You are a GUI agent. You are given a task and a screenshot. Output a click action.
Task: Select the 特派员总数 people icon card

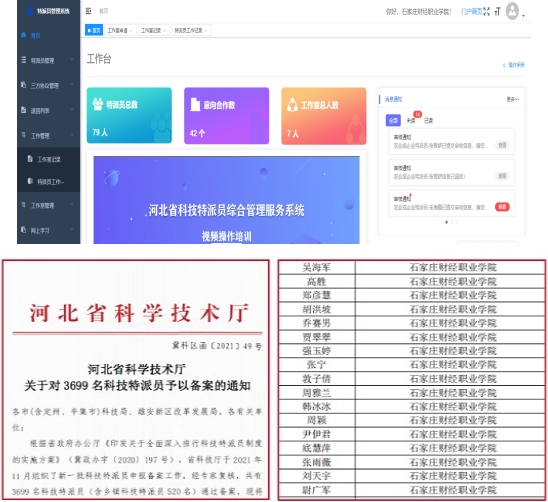(x=98, y=104)
